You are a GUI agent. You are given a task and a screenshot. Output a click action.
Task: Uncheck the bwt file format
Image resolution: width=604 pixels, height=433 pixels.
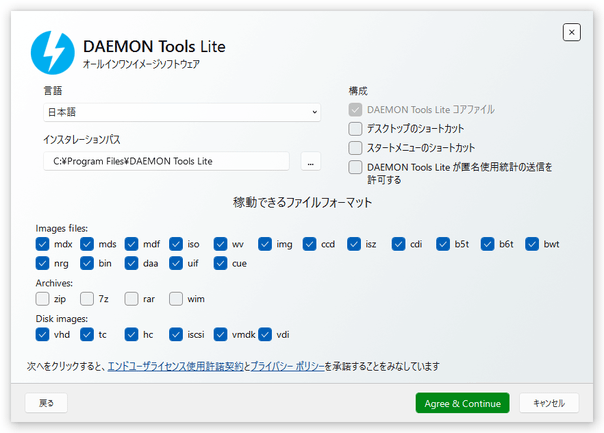click(x=532, y=244)
